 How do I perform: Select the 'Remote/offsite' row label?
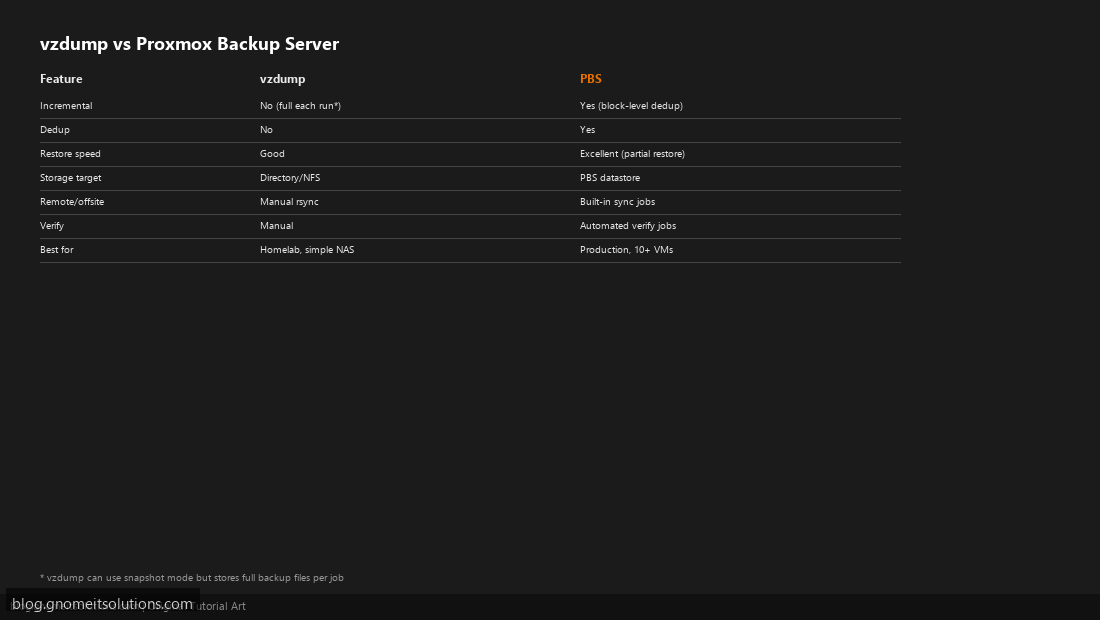coord(72,201)
